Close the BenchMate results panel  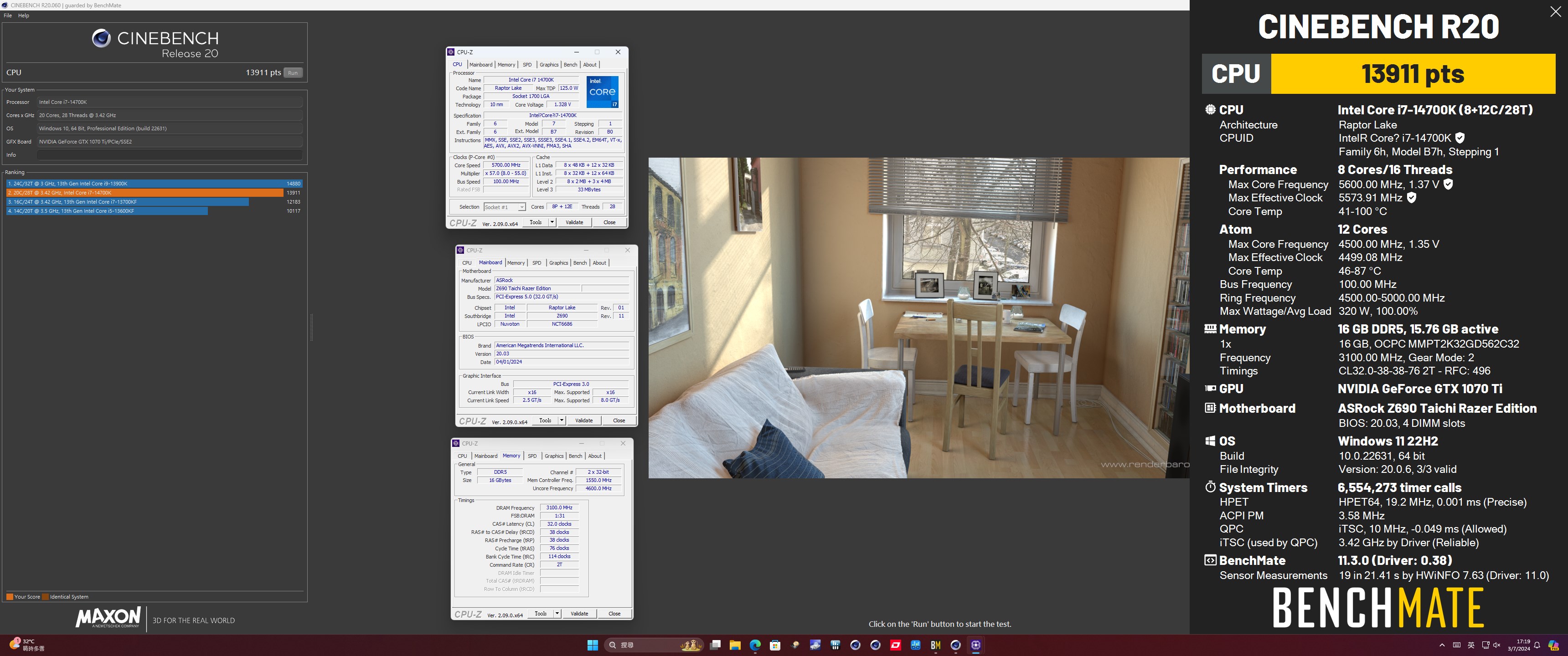1555,12
